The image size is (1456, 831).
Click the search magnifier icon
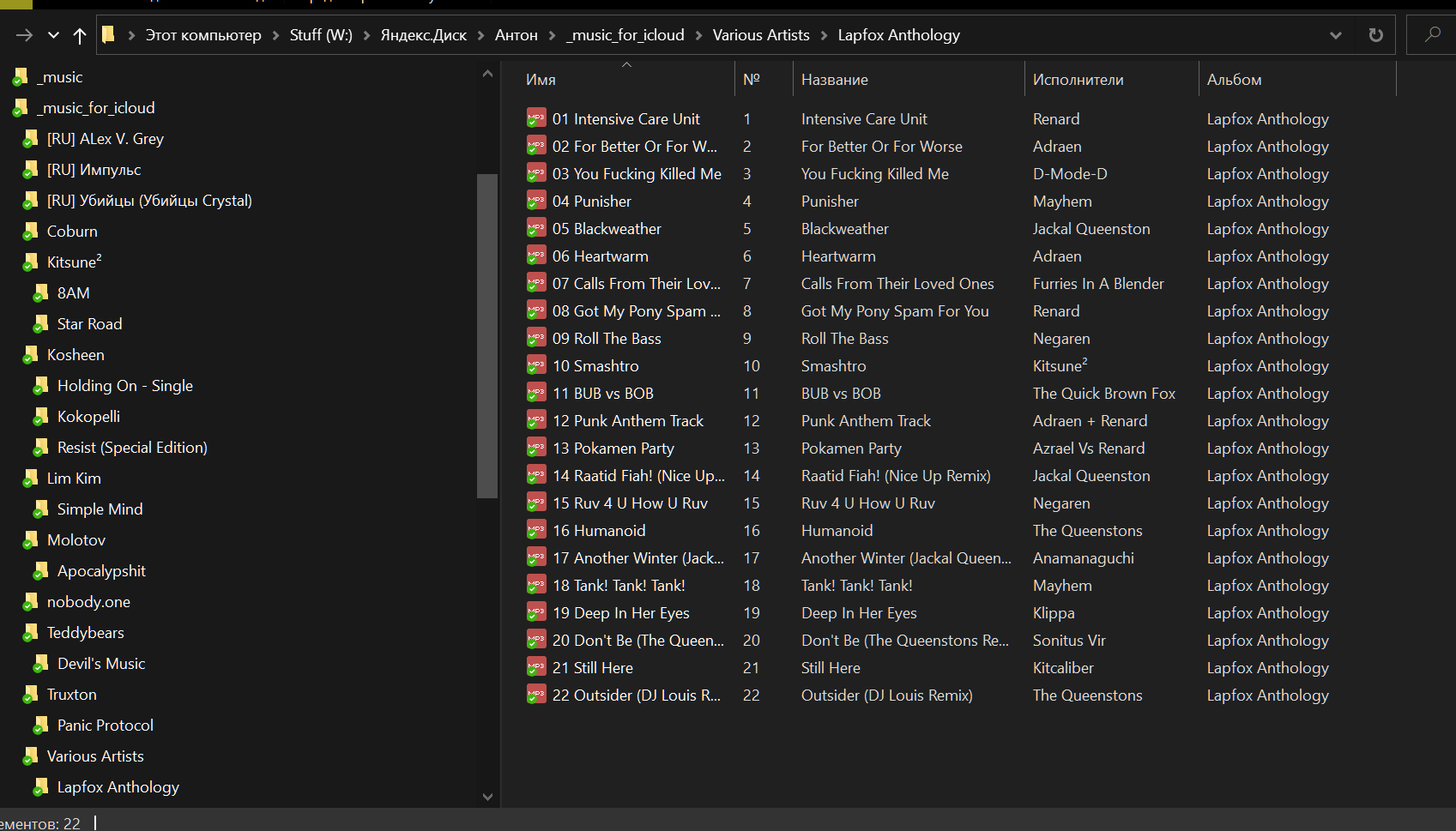tap(1432, 35)
